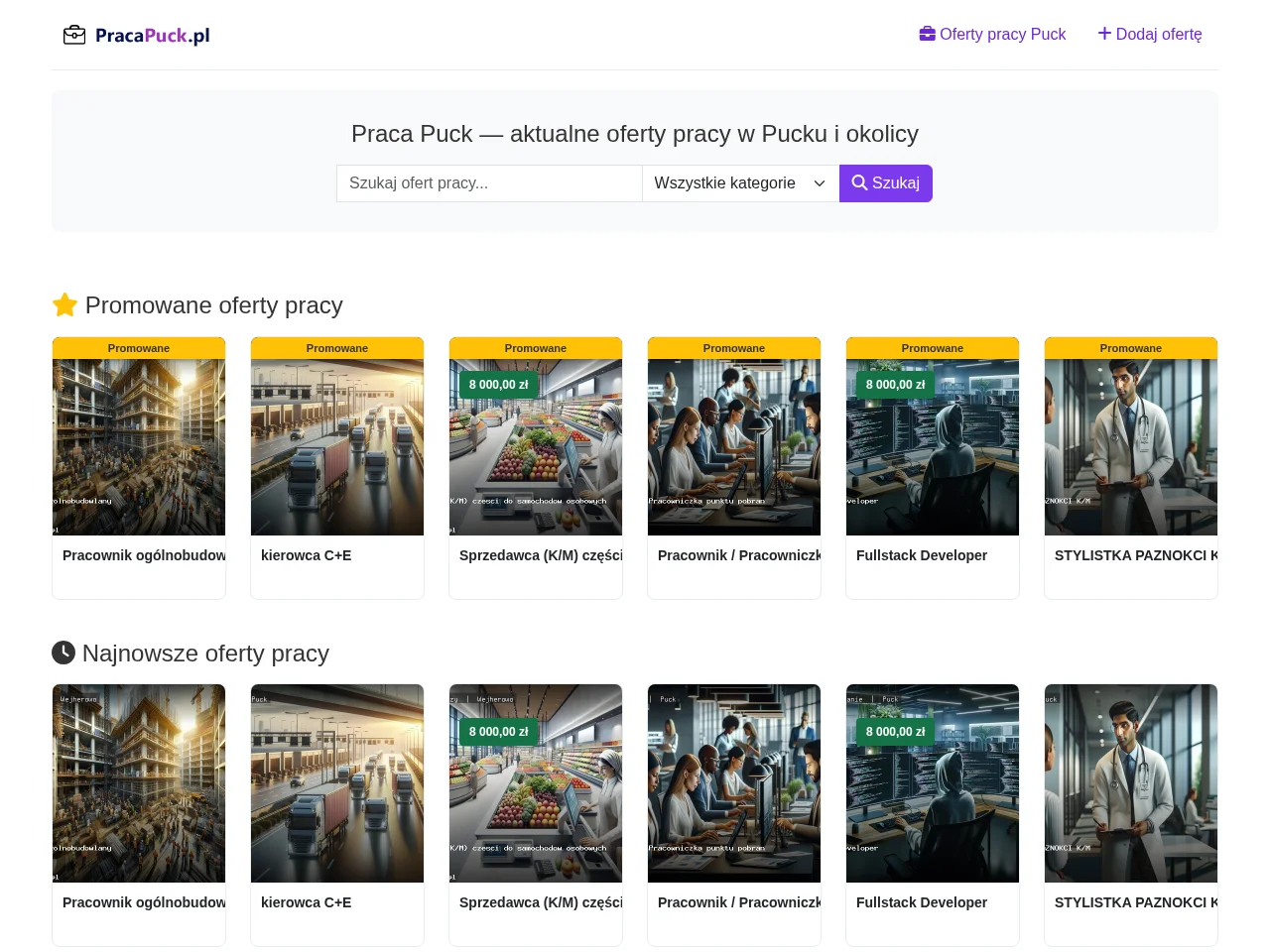Click promoted Pracownik ogólnobudowlany title
The width and height of the screenshot is (1270, 952).
[x=144, y=555]
